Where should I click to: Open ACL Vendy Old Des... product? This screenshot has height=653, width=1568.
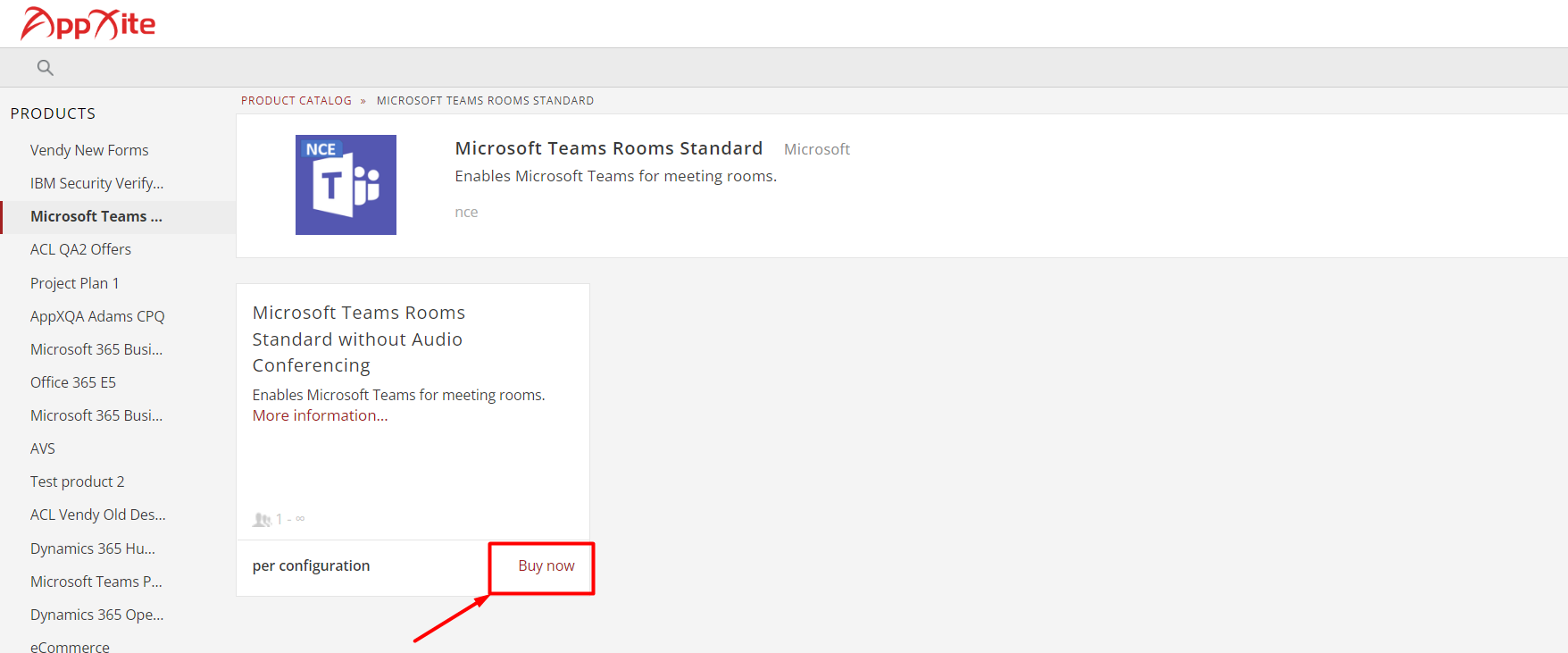pyautogui.click(x=98, y=515)
